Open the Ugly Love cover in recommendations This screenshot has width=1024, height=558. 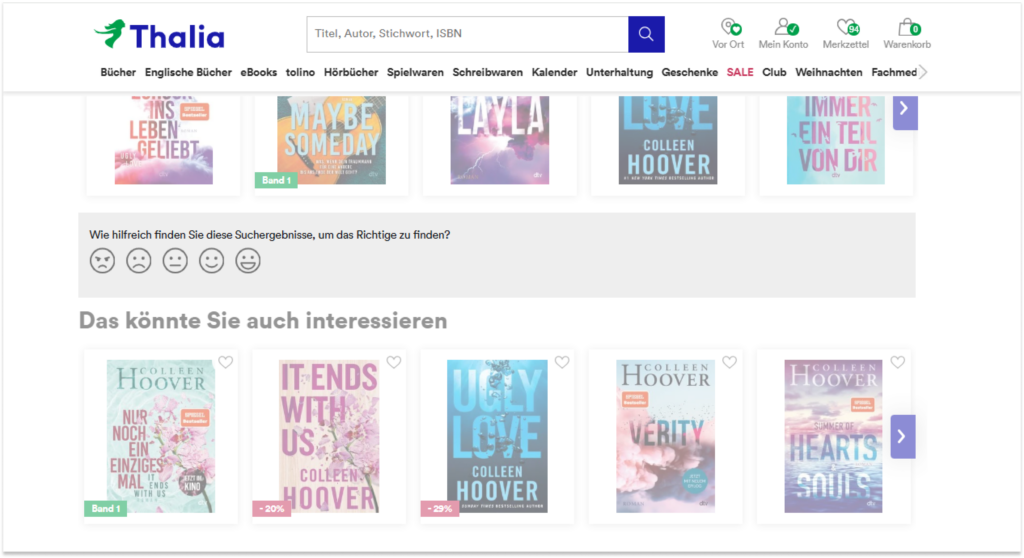(x=497, y=436)
